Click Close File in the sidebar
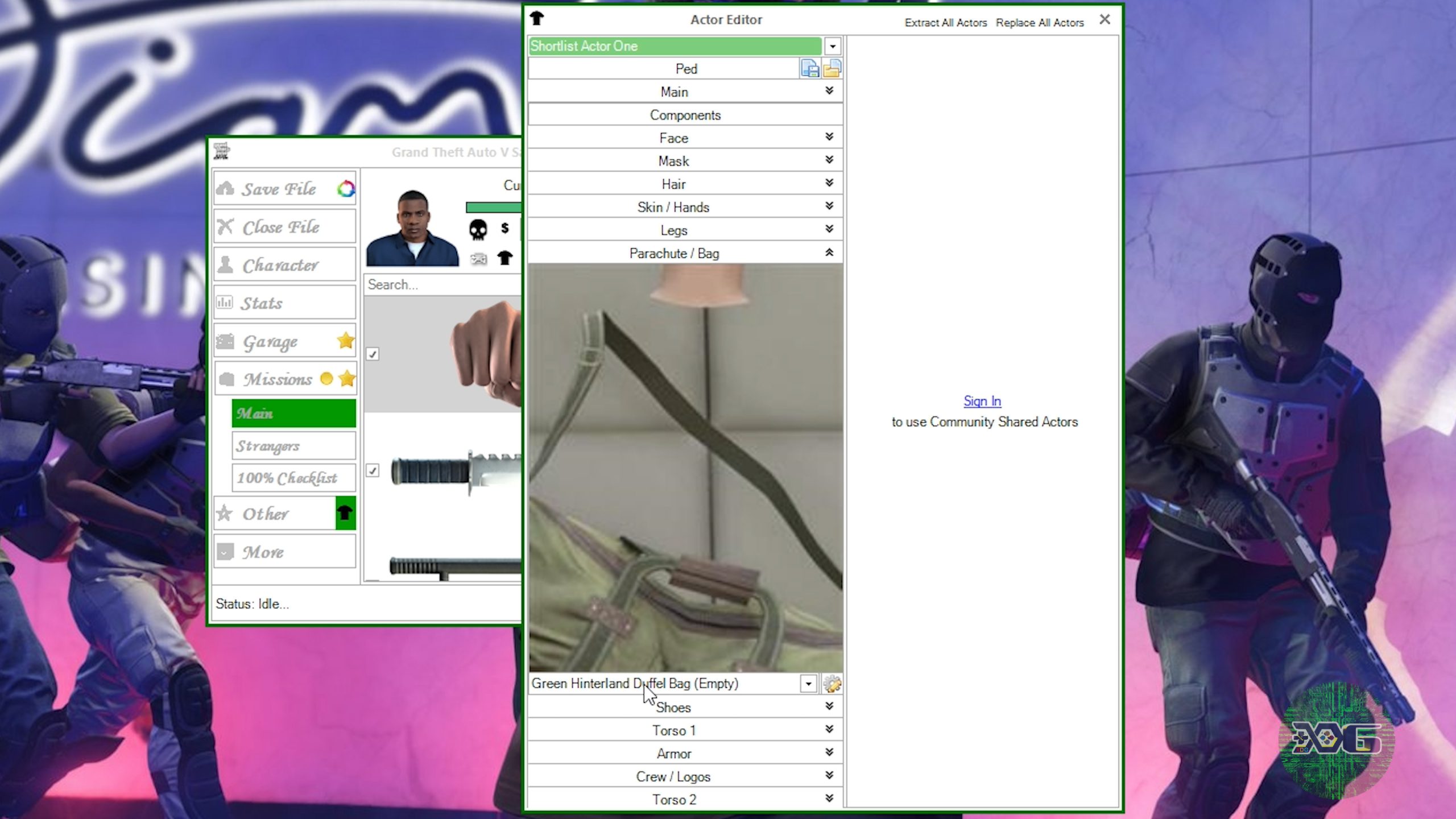The image size is (1456, 819). [x=280, y=227]
